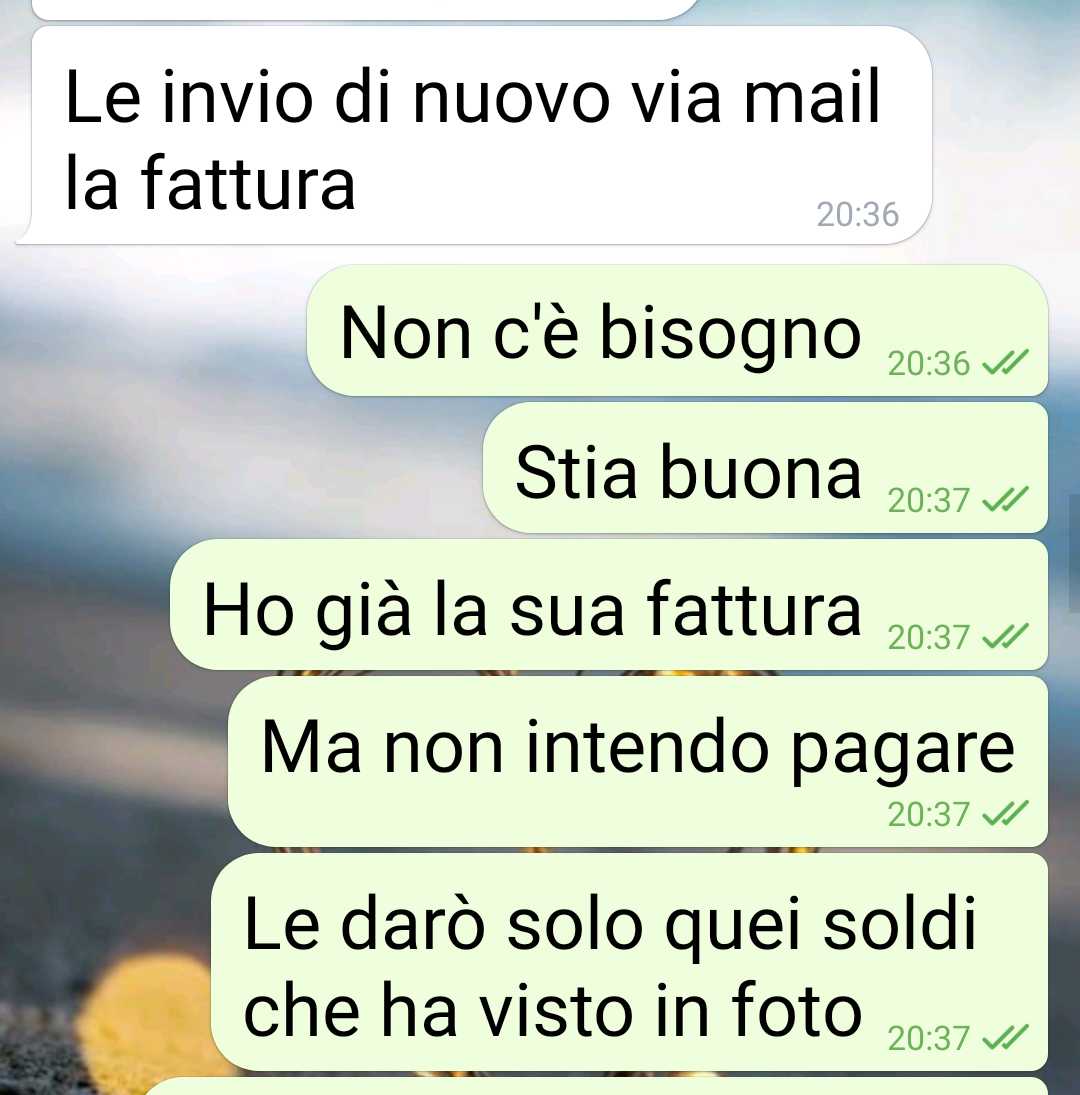
Task: Select the 'Le darò solo quei soldi' message
Action: 630,962
